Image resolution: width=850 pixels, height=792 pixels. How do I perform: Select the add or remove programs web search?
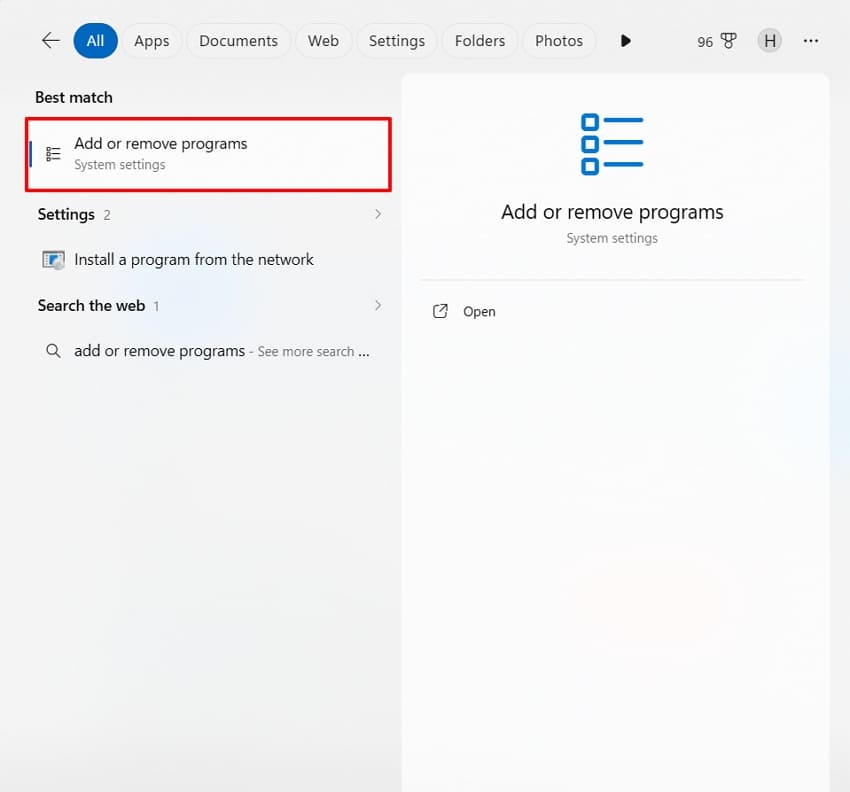[x=208, y=351]
